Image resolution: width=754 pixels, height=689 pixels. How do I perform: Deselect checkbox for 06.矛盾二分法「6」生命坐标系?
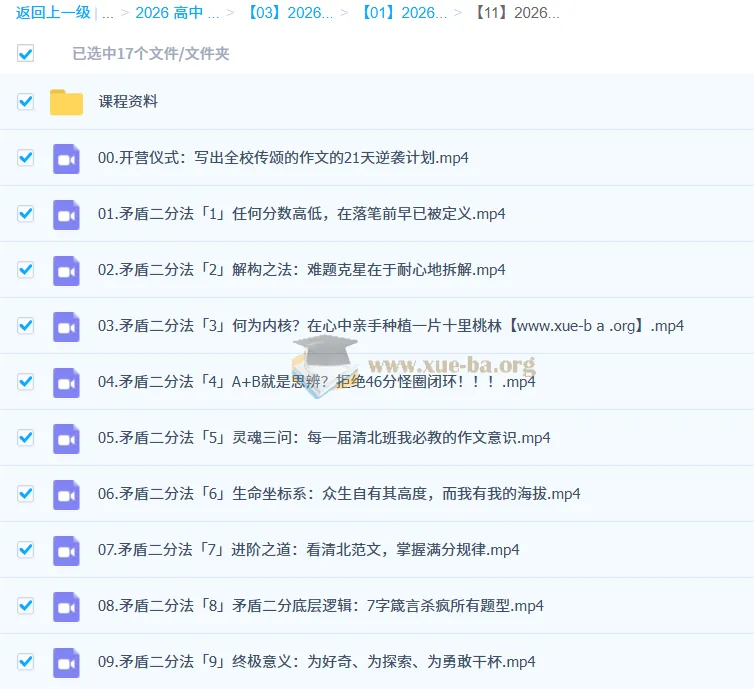point(26,494)
